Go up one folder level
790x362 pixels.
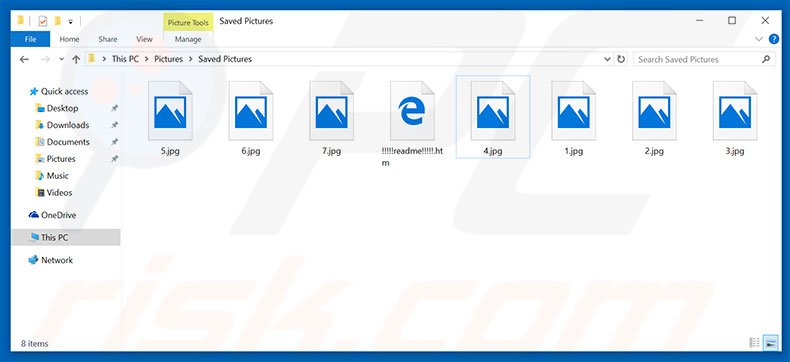click(76, 59)
